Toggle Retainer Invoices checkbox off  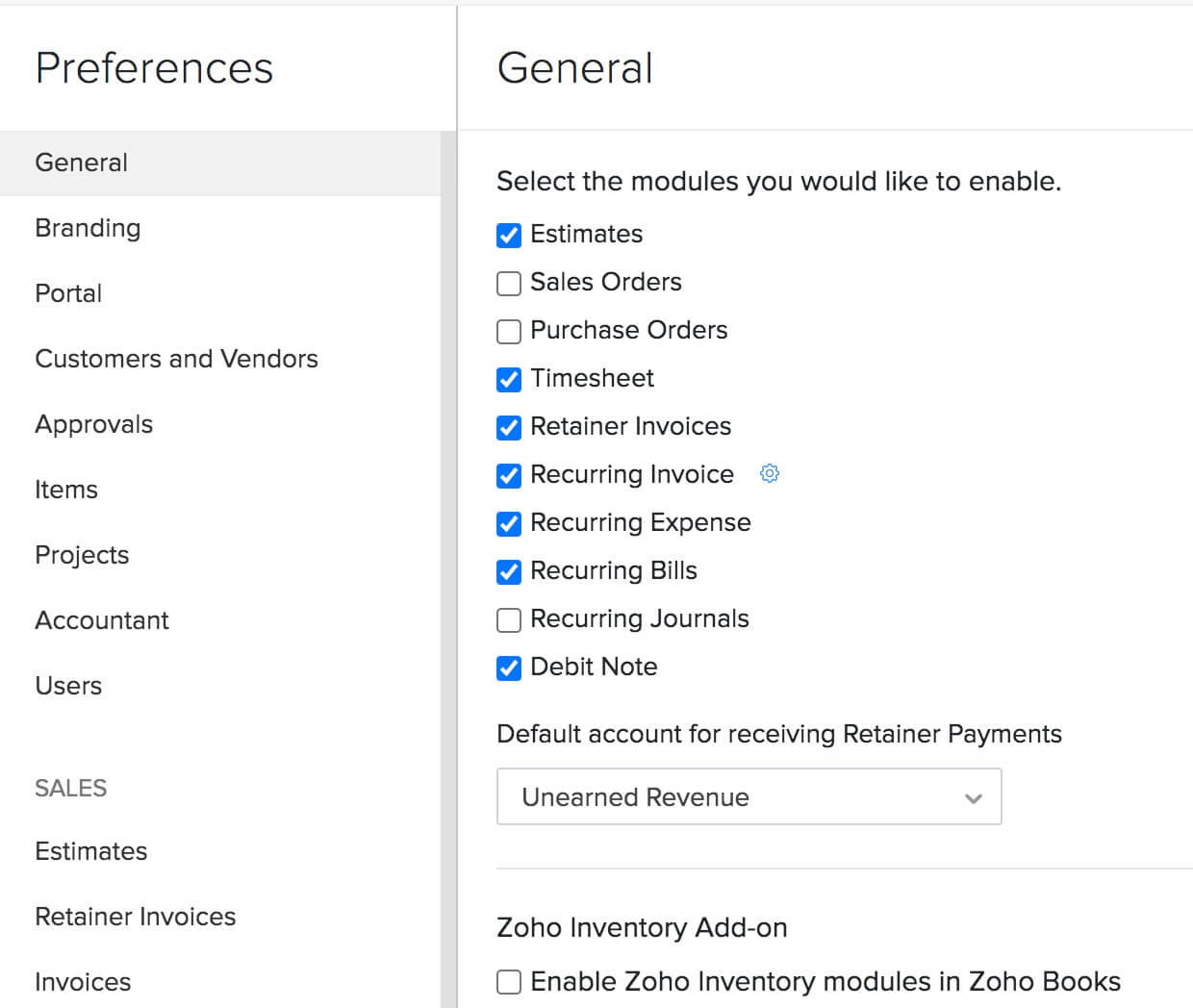click(x=509, y=427)
